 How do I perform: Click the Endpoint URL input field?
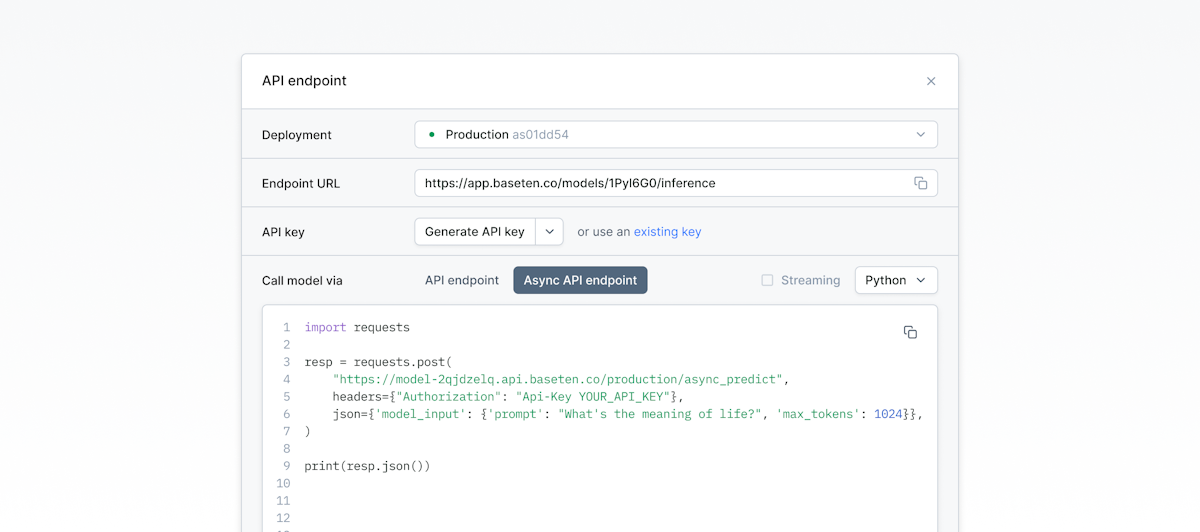tap(676, 183)
